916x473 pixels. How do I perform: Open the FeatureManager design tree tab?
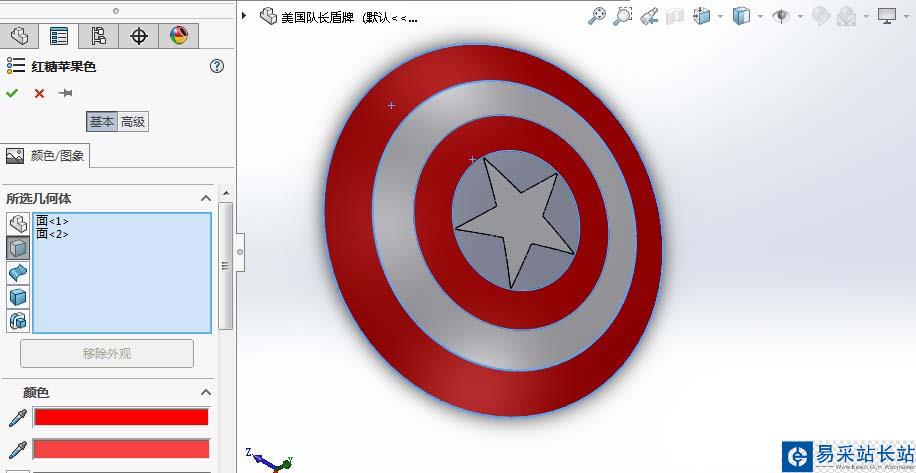[x=19, y=36]
